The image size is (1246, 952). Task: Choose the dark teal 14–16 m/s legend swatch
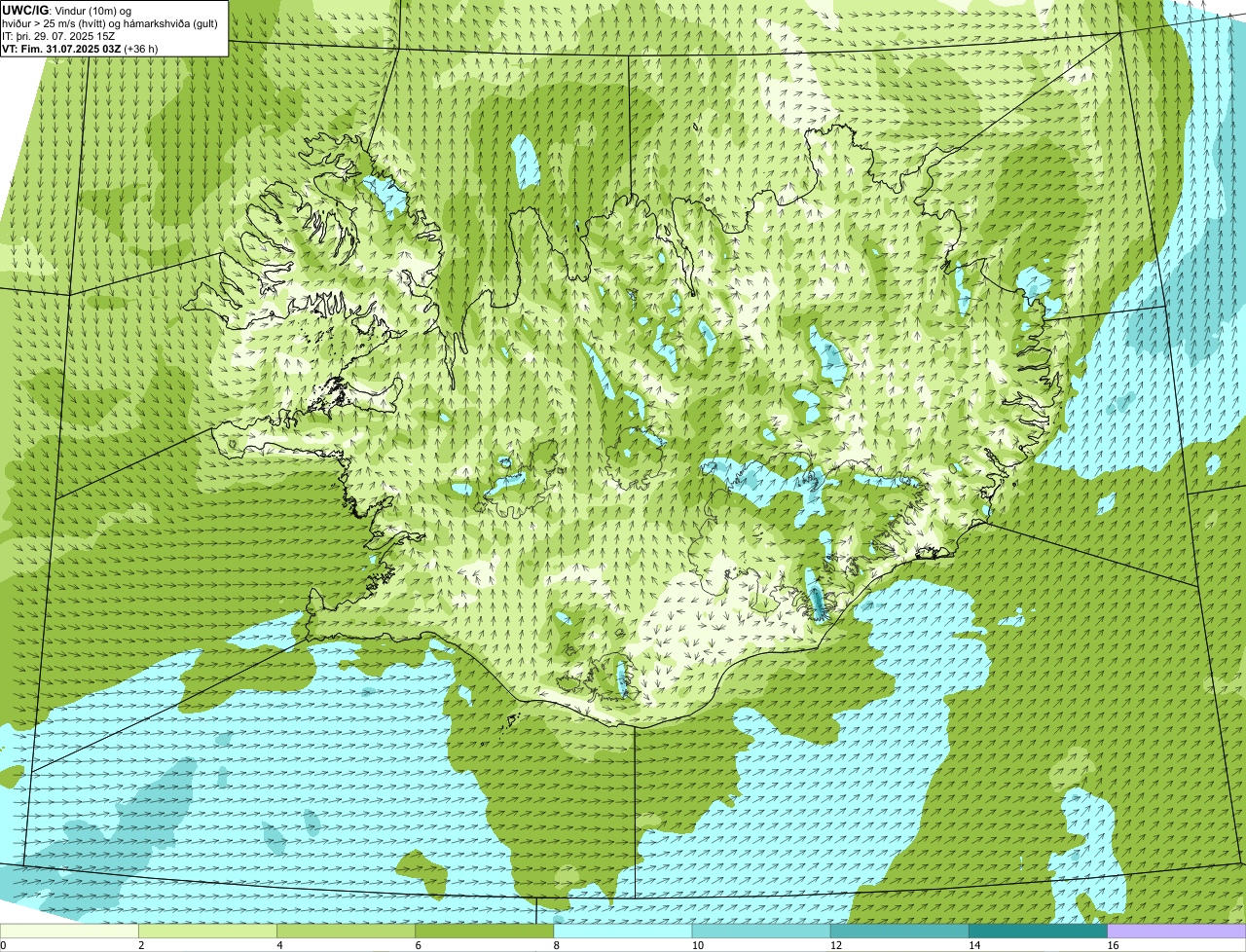pos(1038,932)
